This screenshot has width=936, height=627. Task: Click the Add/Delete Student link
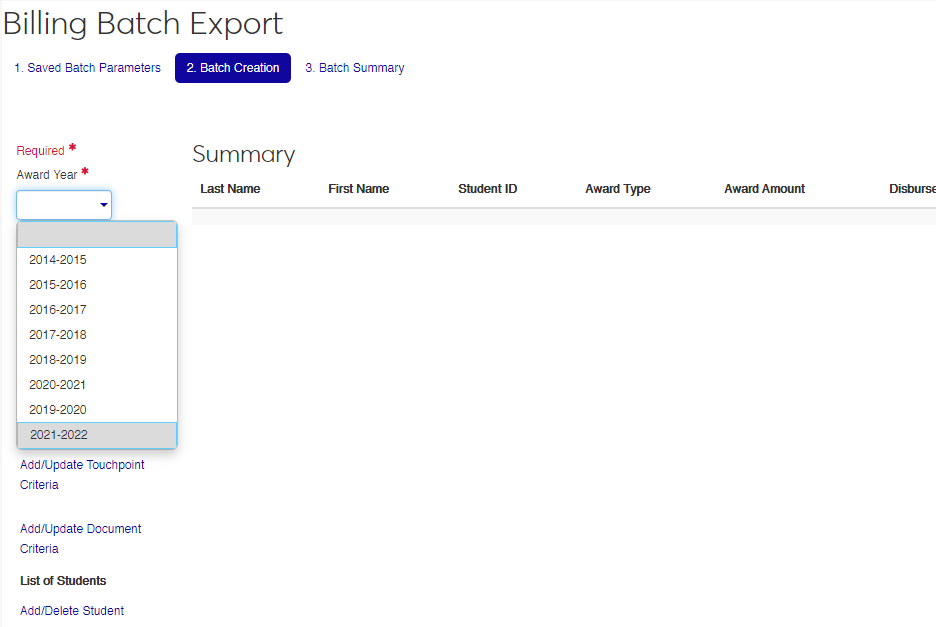(72, 611)
